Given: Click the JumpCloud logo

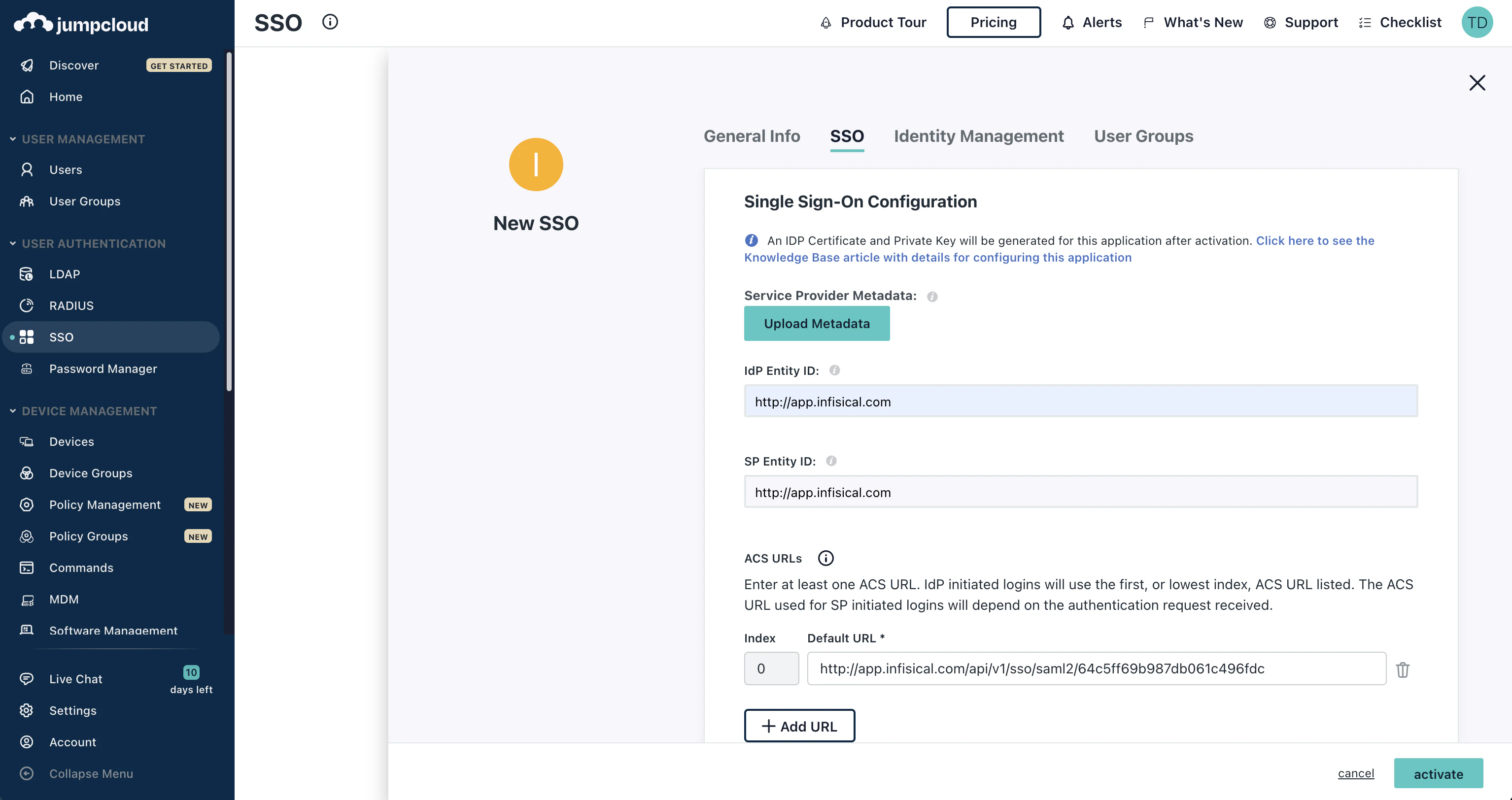Looking at the screenshot, I should coord(81,24).
